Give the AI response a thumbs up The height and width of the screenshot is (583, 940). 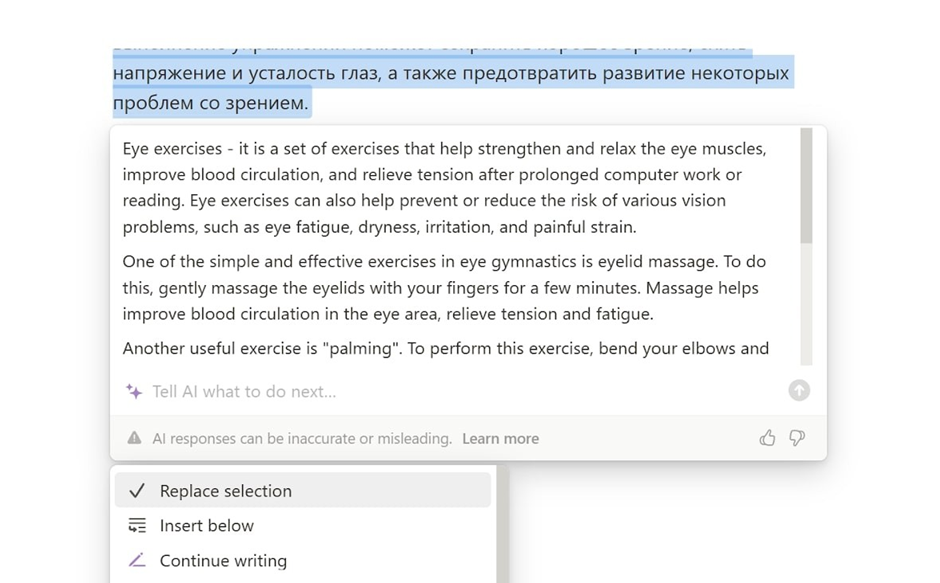[767, 438]
